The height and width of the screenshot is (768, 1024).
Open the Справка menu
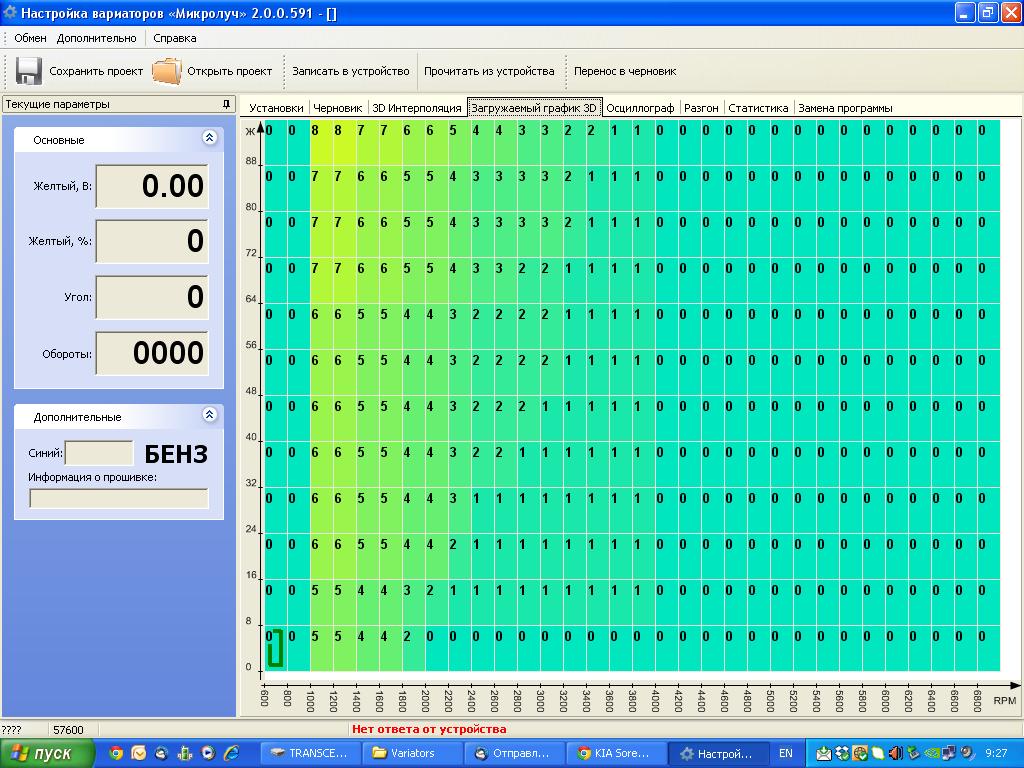pyautogui.click(x=175, y=38)
